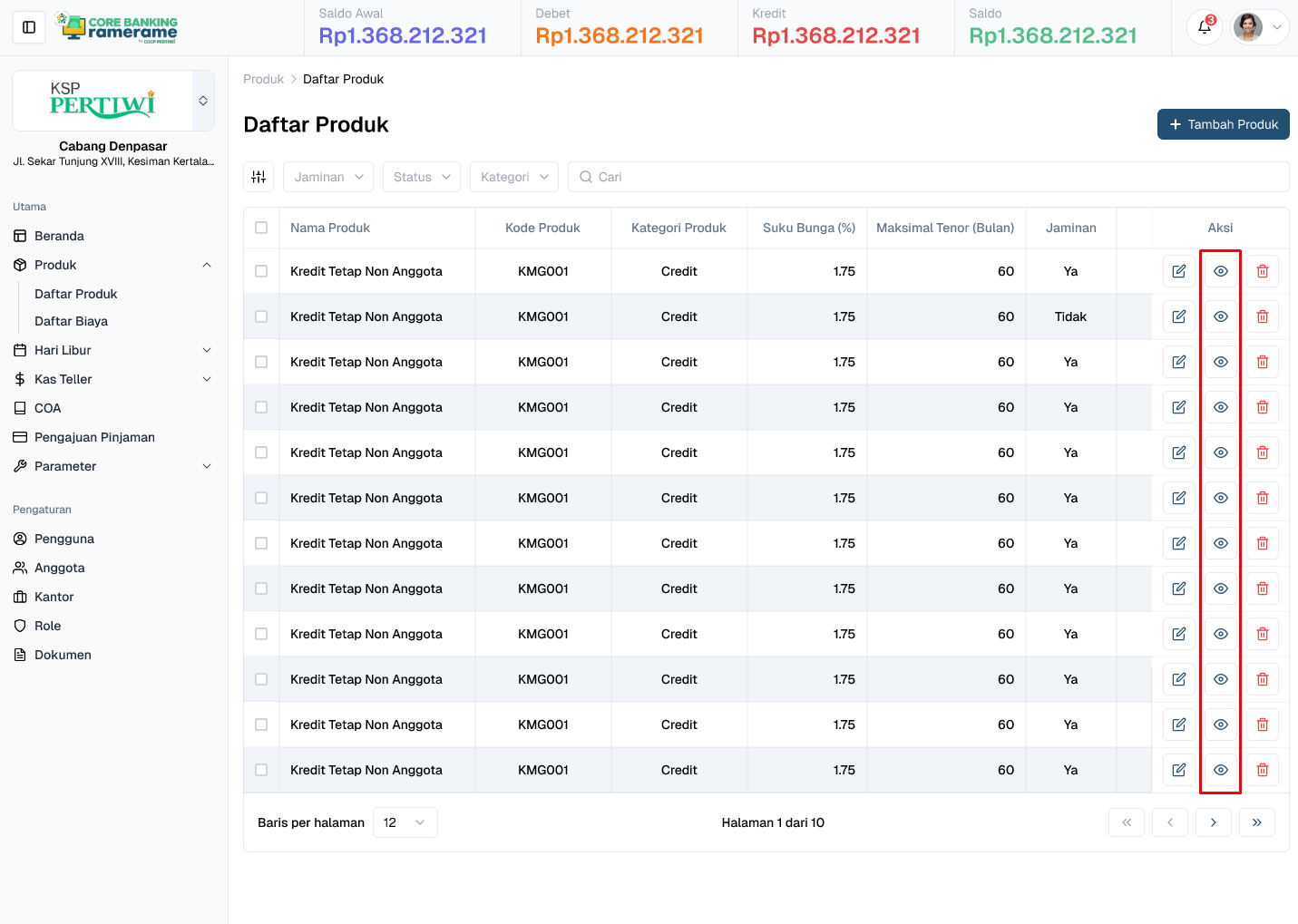
Task: Open the filter settings icon beside Jaminan dropdown
Action: [x=259, y=177]
